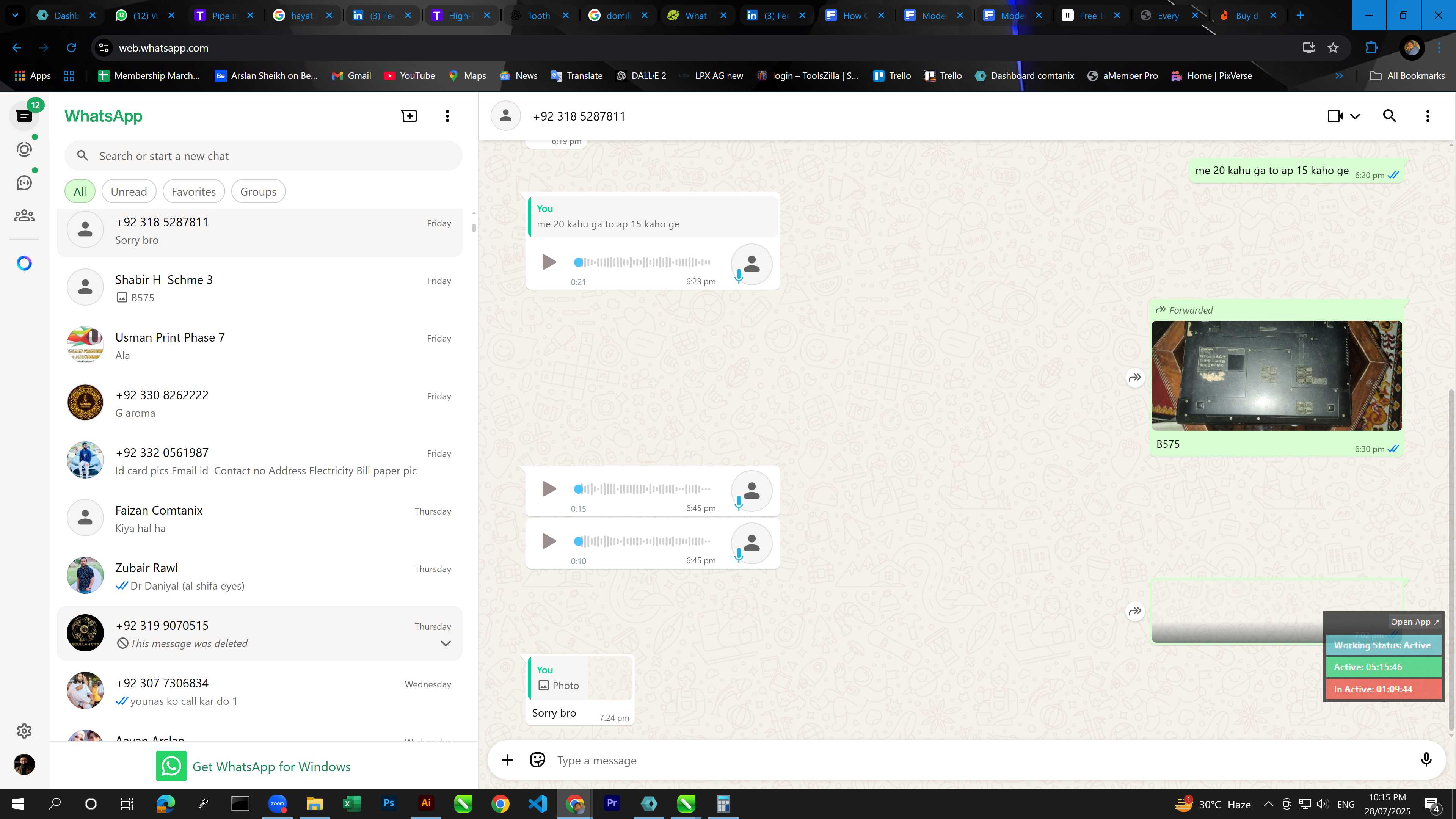This screenshot has width=1456, height=819.
Task: Reload the WhatsApp page
Action: pos(71,48)
